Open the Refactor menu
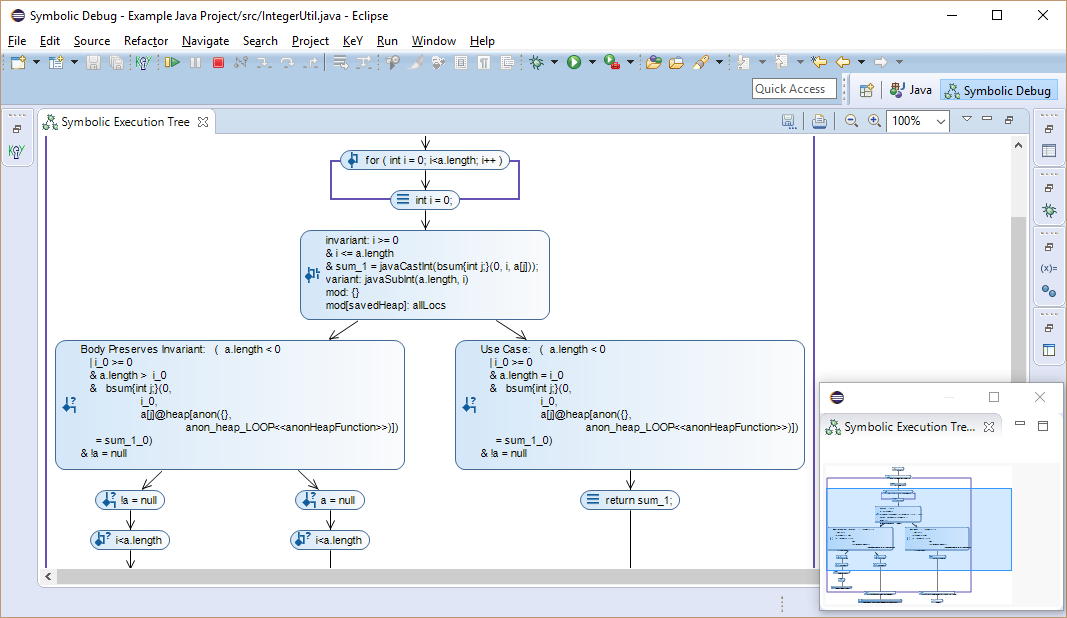 (x=146, y=41)
